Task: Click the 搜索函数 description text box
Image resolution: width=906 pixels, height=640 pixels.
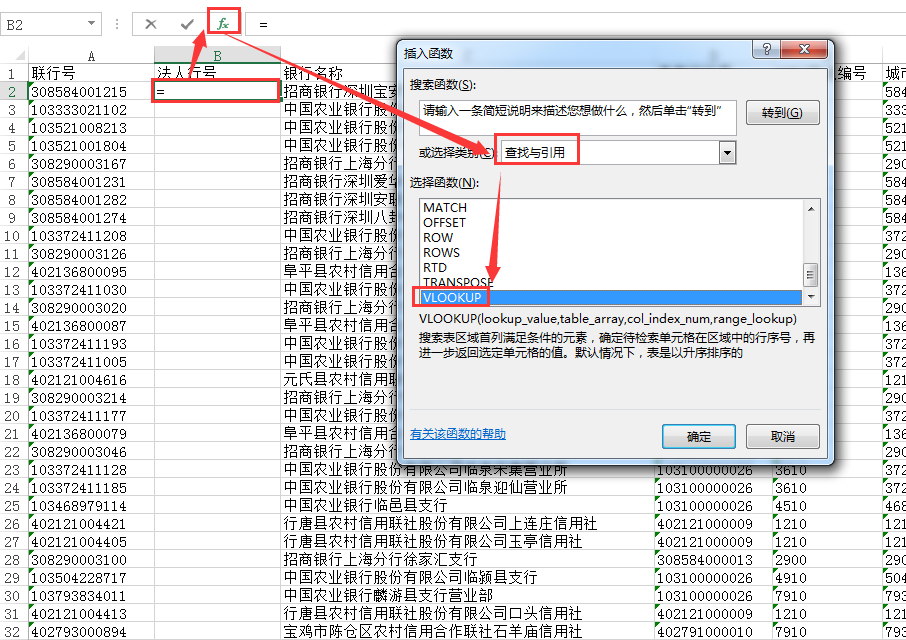Action: (577, 116)
